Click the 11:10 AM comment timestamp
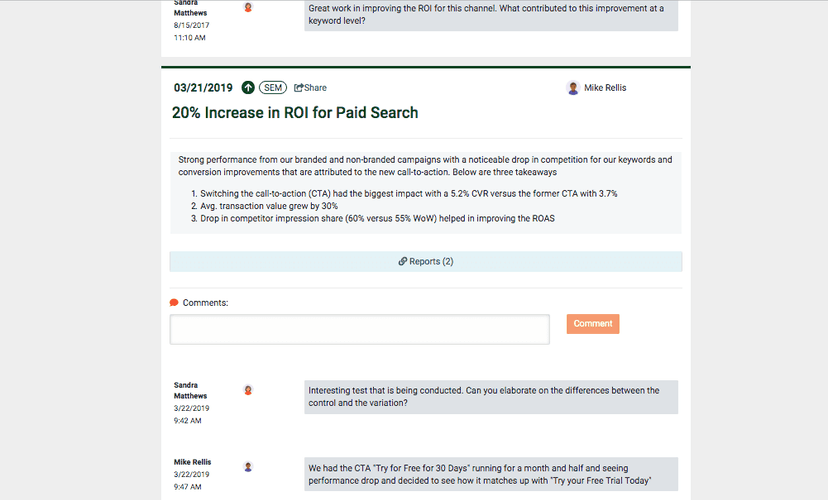828x500 pixels. pos(190,37)
